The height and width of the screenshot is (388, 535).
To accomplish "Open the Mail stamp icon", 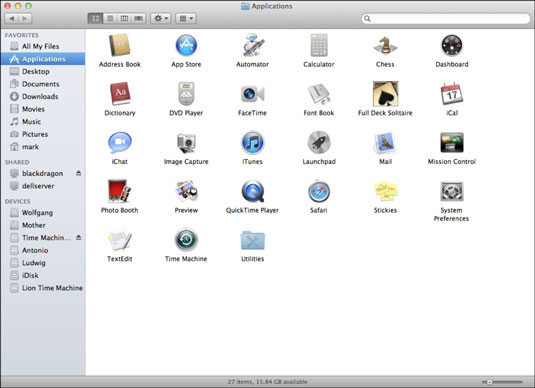I will (385, 143).
